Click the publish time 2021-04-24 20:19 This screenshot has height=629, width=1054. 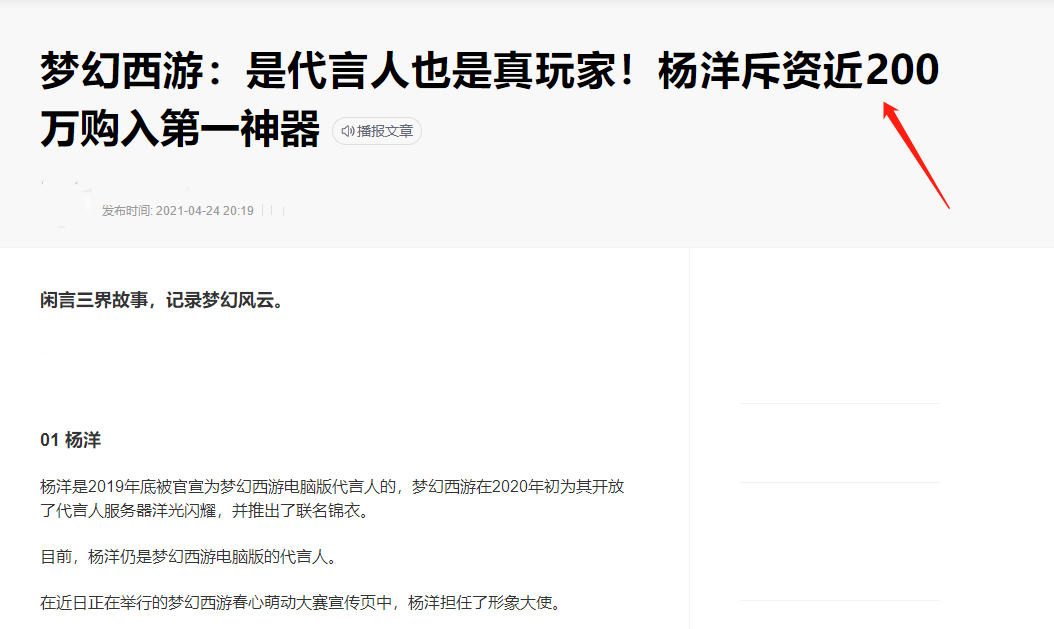click(177, 211)
